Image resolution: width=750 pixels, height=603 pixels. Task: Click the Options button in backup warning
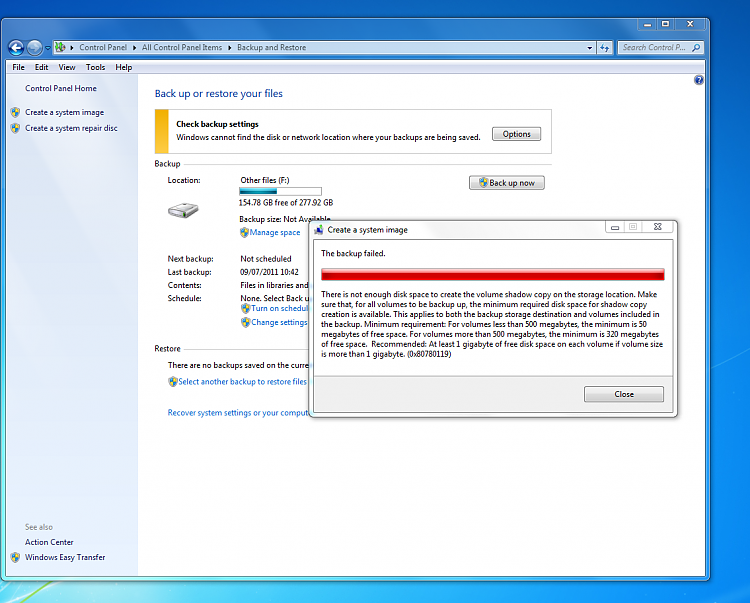pyautogui.click(x=516, y=134)
